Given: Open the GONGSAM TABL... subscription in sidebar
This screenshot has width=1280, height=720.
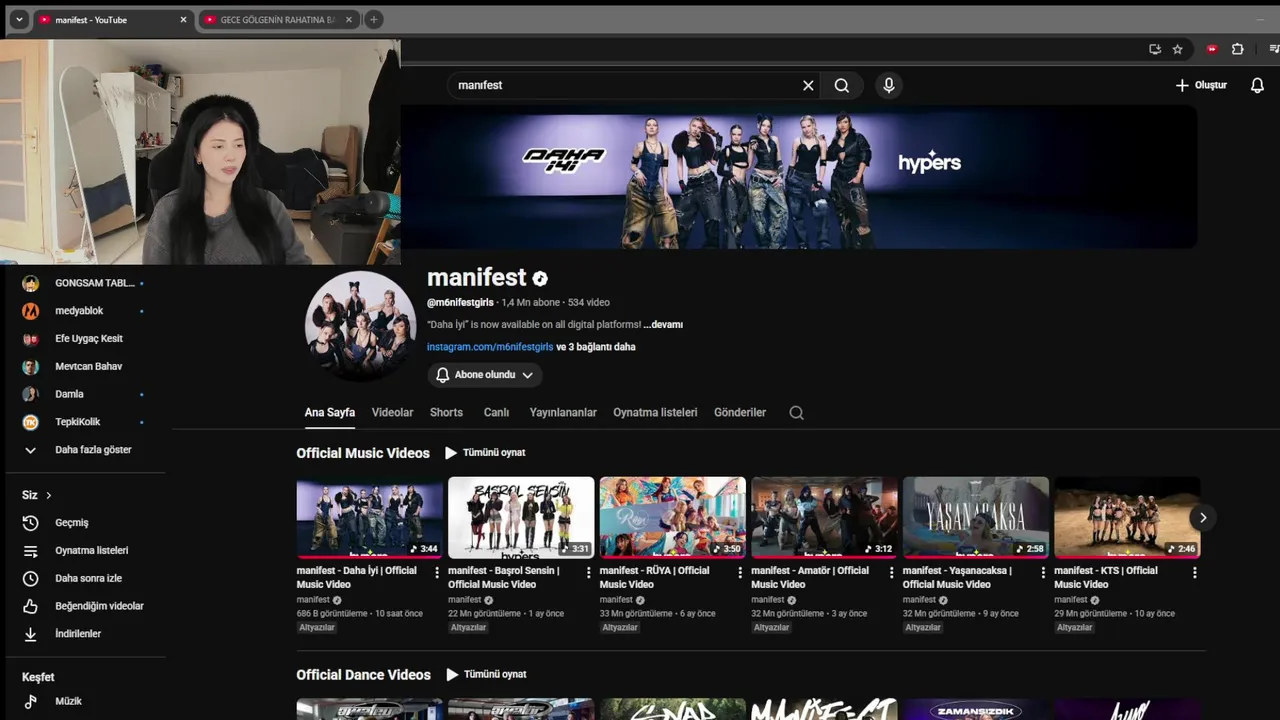Looking at the screenshot, I should (85, 283).
